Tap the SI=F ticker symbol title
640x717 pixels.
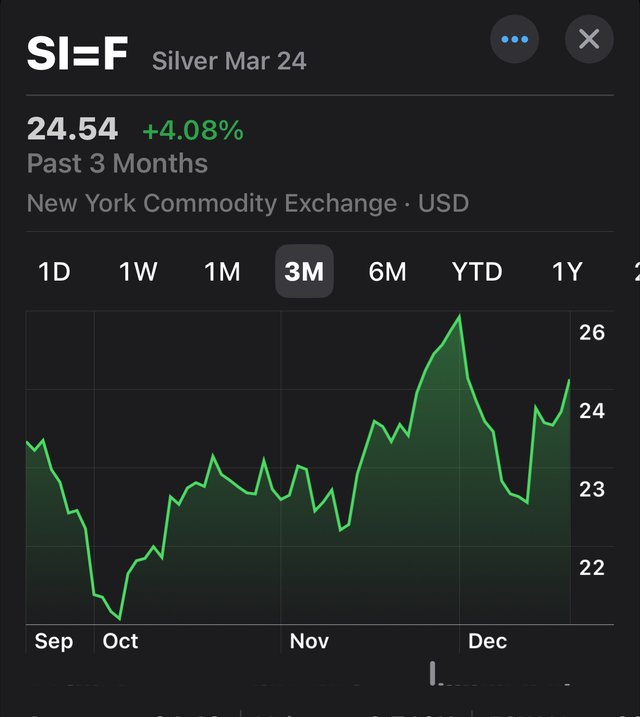pos(77,54)
